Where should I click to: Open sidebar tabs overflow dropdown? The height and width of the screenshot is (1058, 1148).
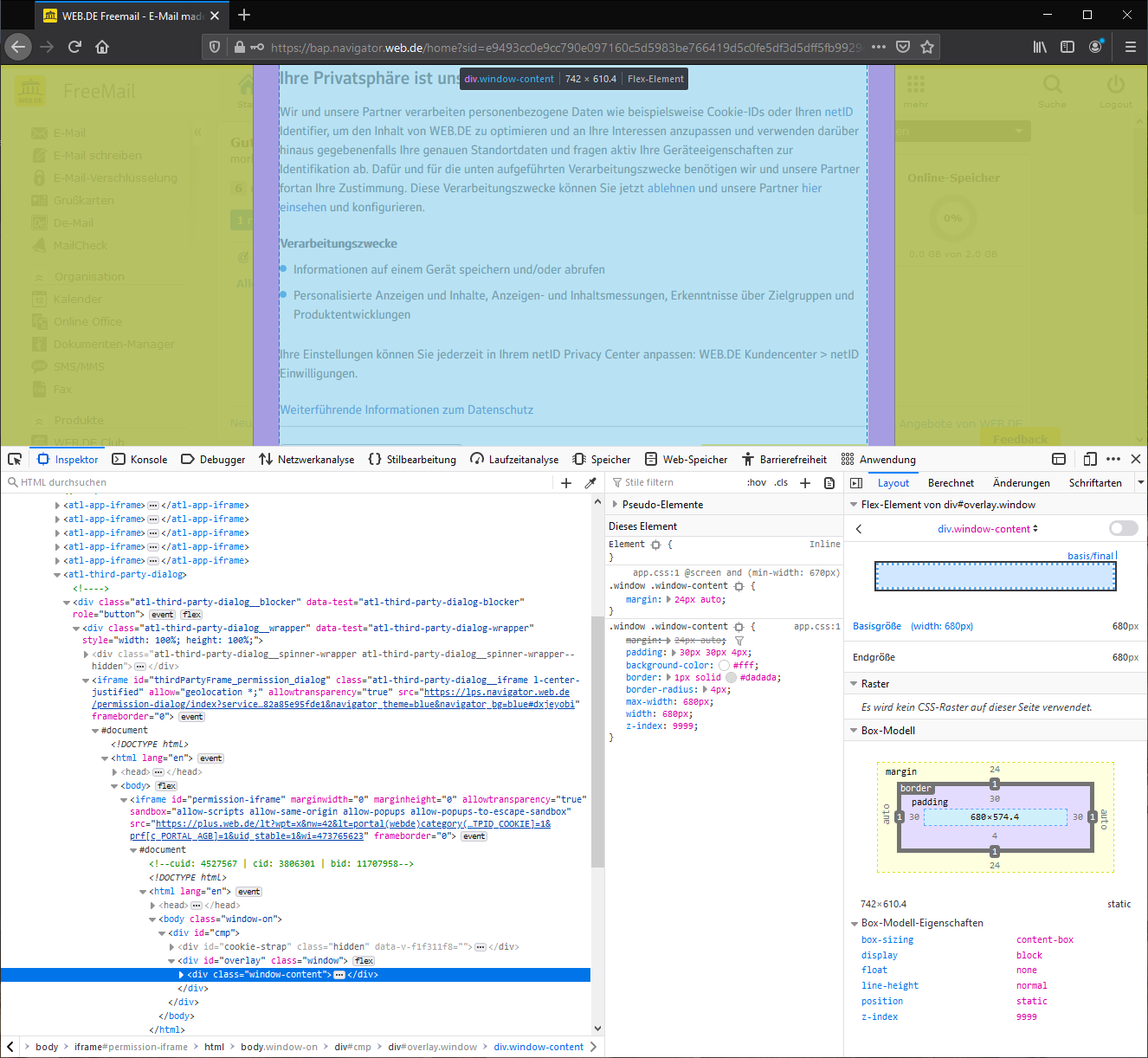point(1140,483)
